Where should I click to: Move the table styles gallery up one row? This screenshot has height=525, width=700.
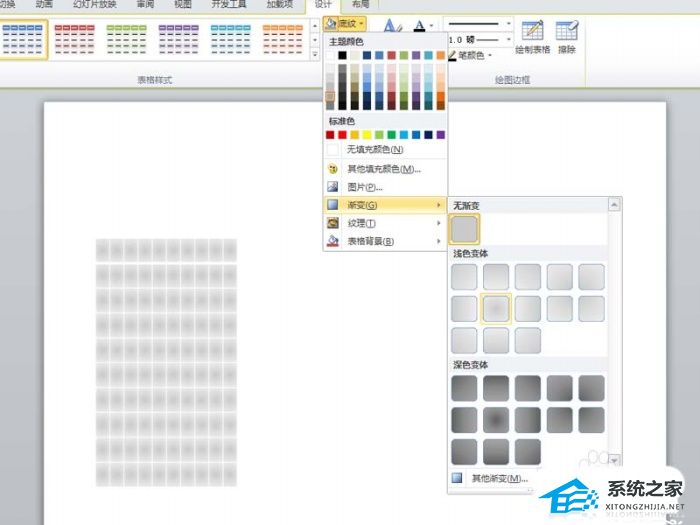315,26
